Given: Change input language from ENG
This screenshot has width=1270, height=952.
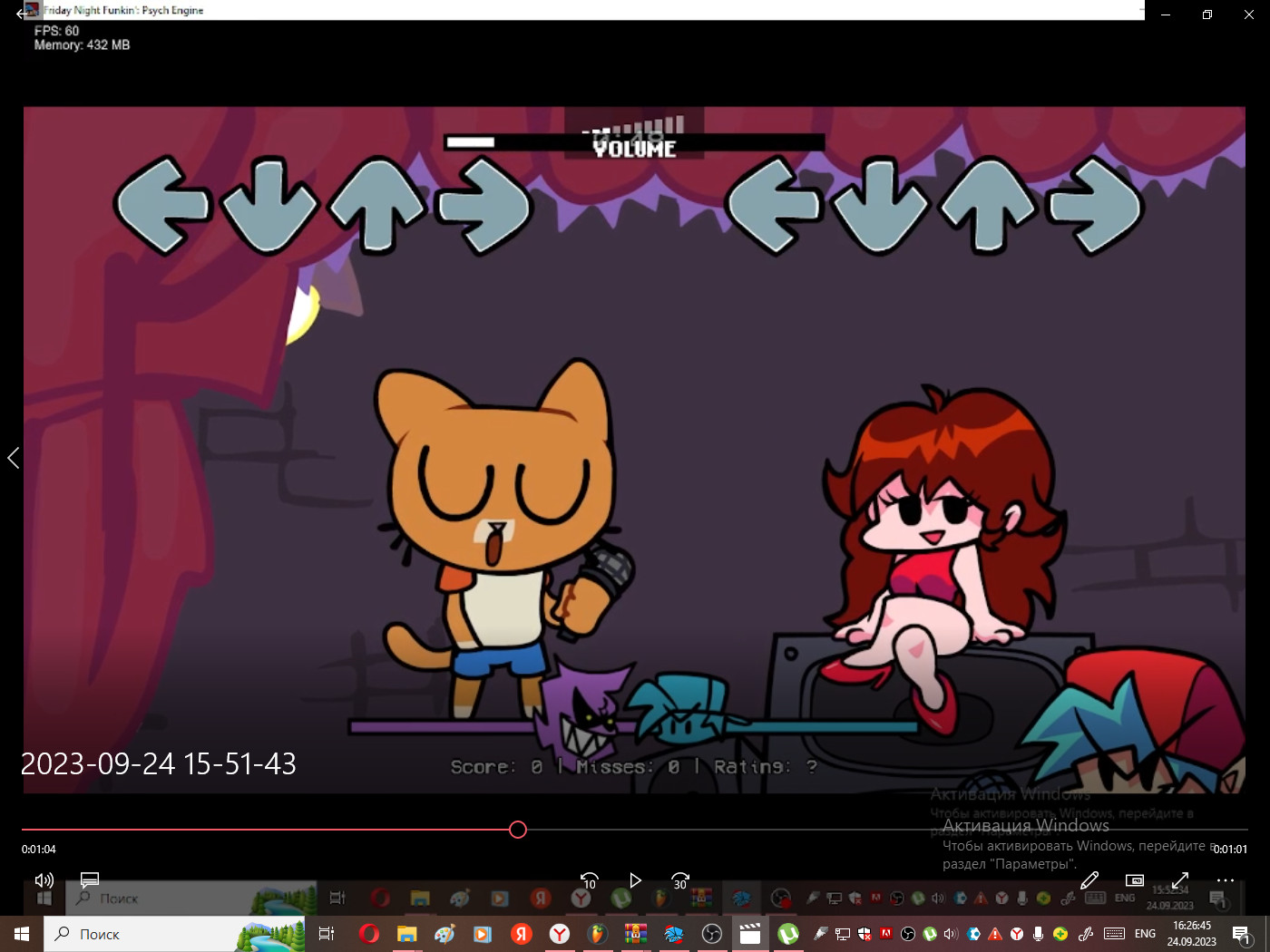Looking at the screenshot, I should 1145,934.
